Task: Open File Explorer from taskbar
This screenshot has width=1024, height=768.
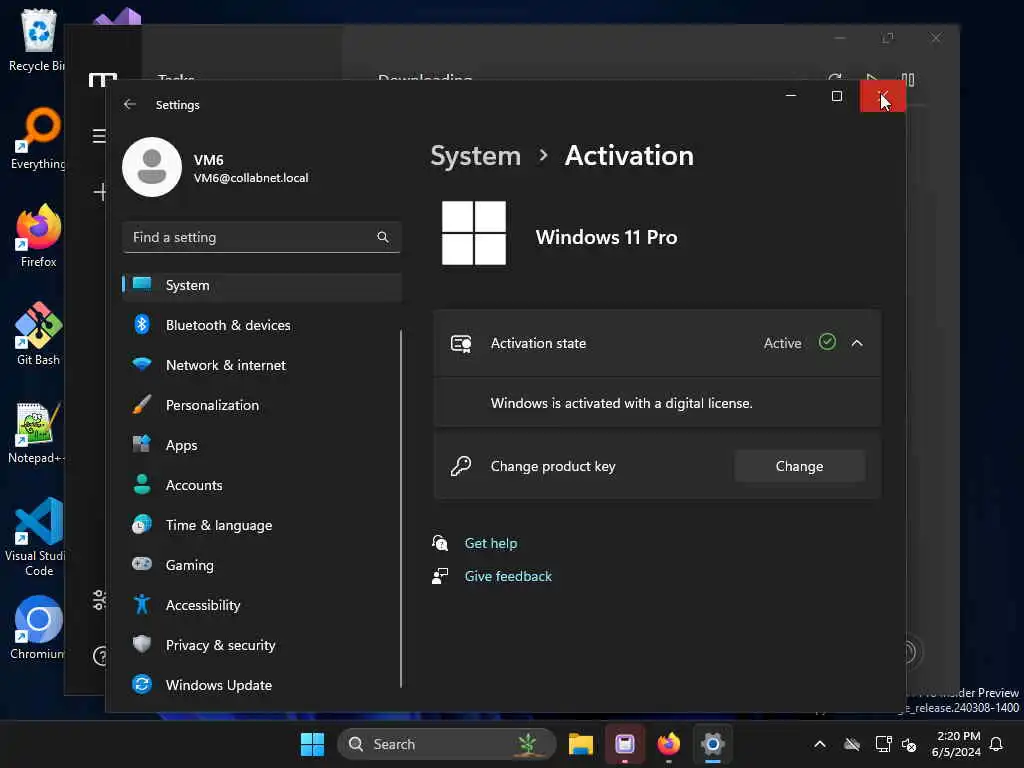Action: coord(581,744)
